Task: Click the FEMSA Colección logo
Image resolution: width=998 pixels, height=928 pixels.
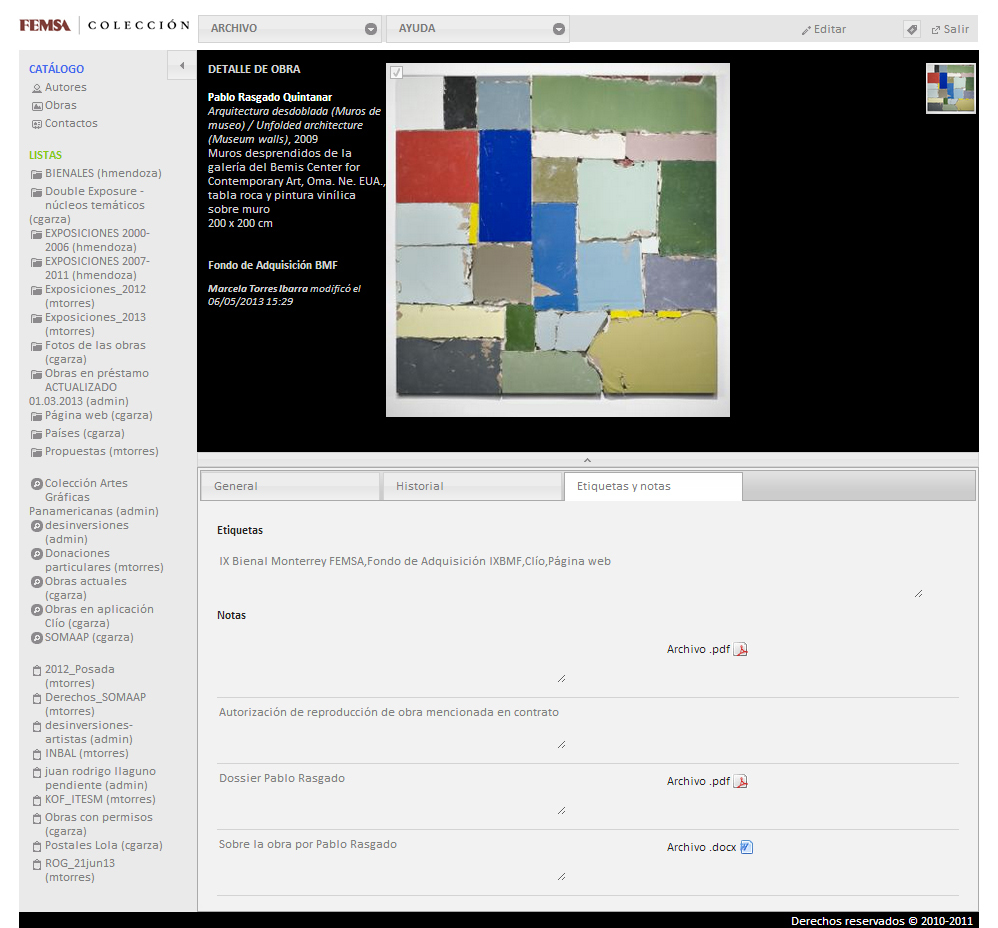Action: [x=105, y=25]
